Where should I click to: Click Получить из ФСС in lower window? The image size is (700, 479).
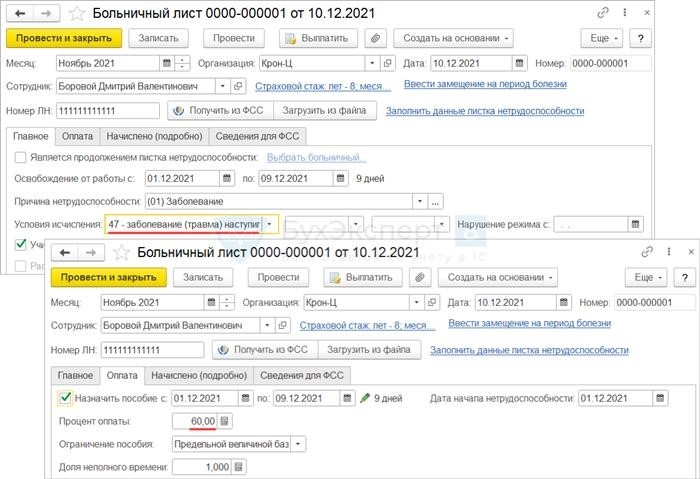click(265, 350)
